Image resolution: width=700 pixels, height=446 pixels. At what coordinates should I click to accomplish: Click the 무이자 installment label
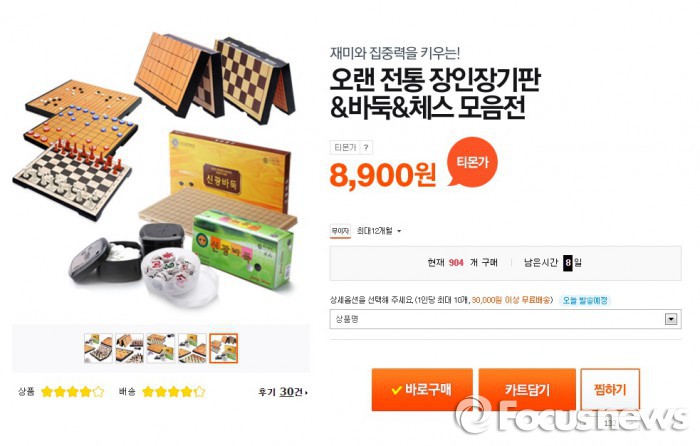[x=340, y=231]
